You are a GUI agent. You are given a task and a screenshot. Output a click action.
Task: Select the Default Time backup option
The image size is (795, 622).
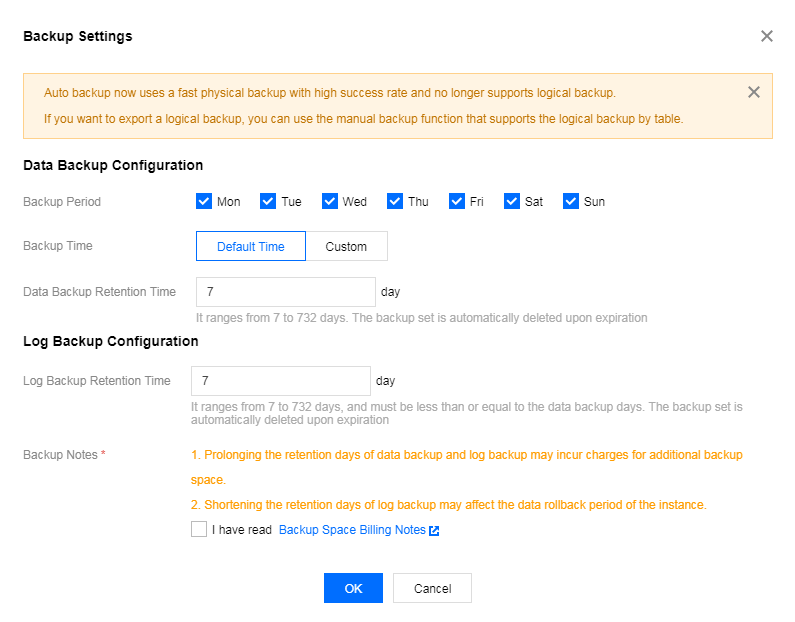tap(250, 246)
